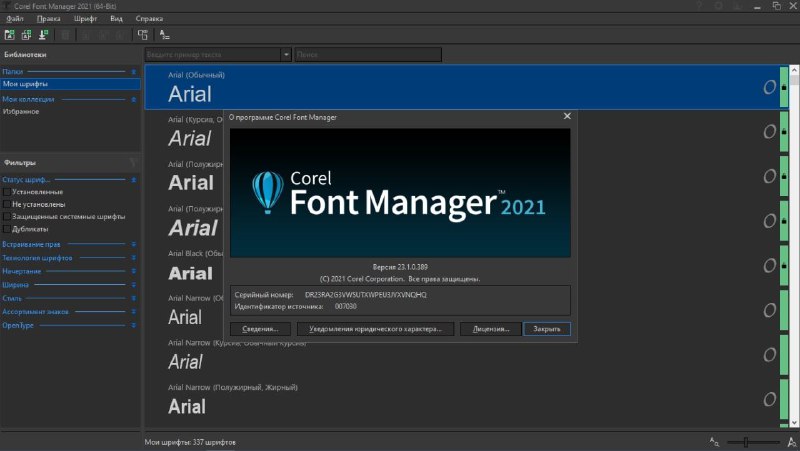Open the Вид menu
800x451 pixels.
pos(116,18)
